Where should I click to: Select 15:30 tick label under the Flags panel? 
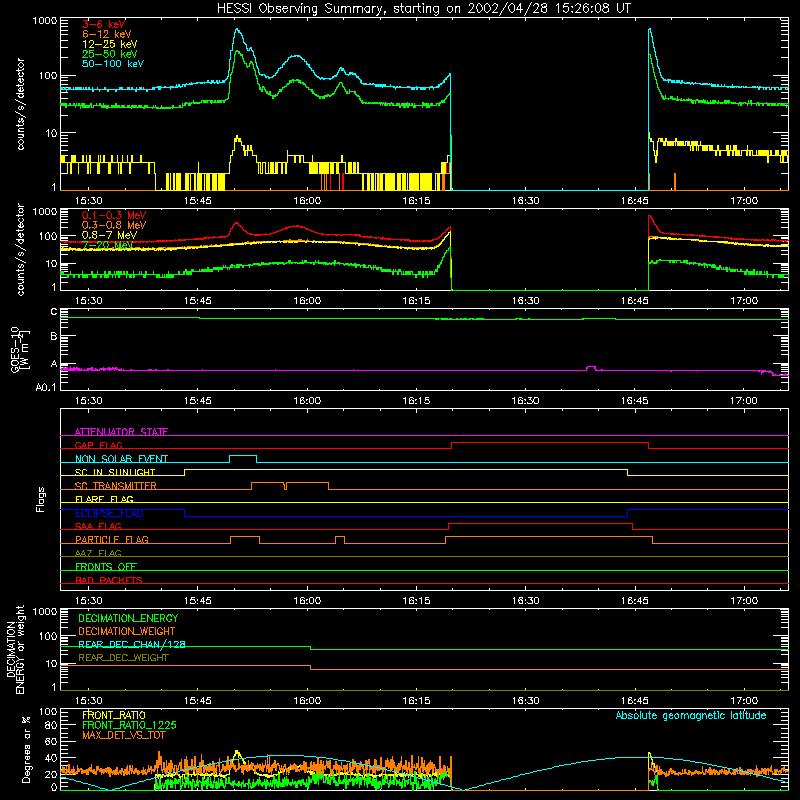point(89,601)
